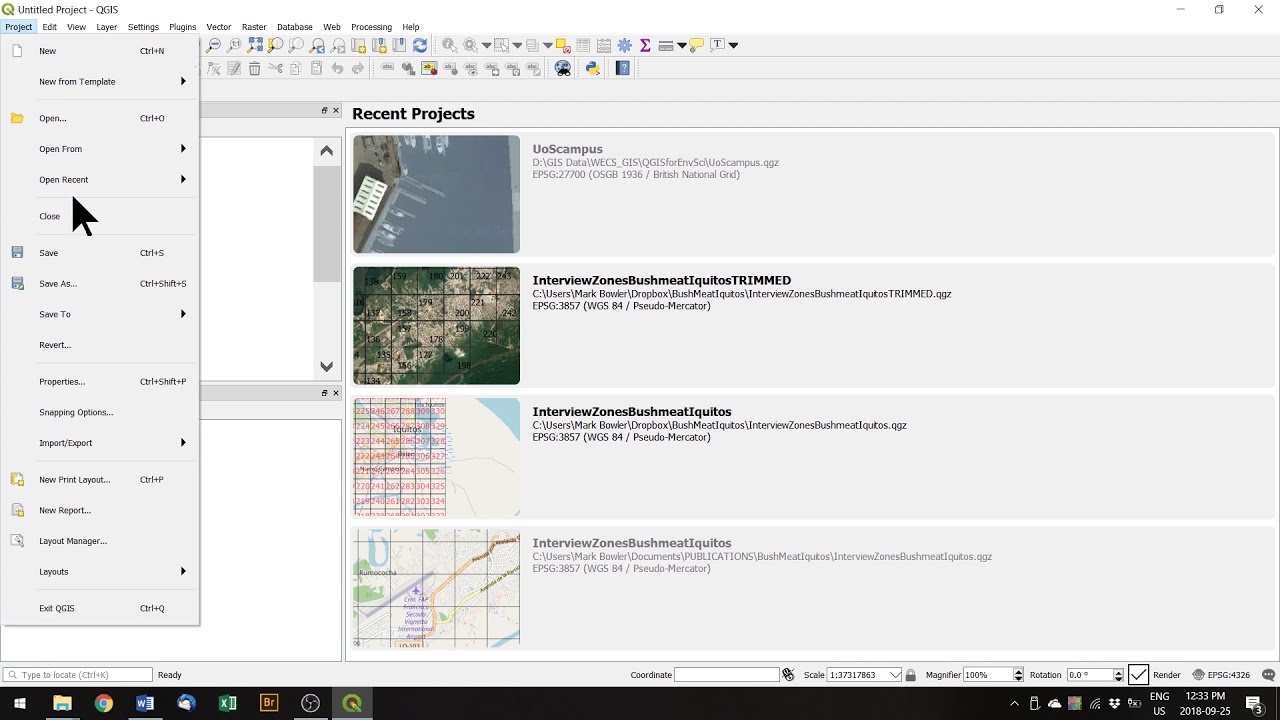
Task: Click the Windows Start button
Action: click(19, 703)
